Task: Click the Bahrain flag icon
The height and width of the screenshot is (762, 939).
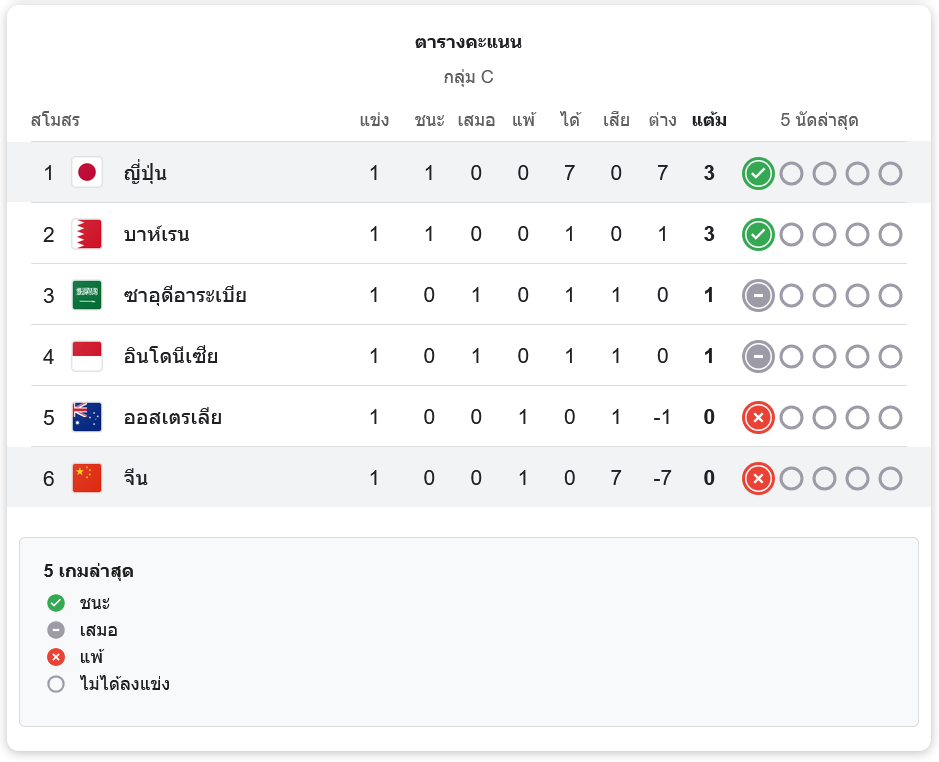Action: point(87,234)
